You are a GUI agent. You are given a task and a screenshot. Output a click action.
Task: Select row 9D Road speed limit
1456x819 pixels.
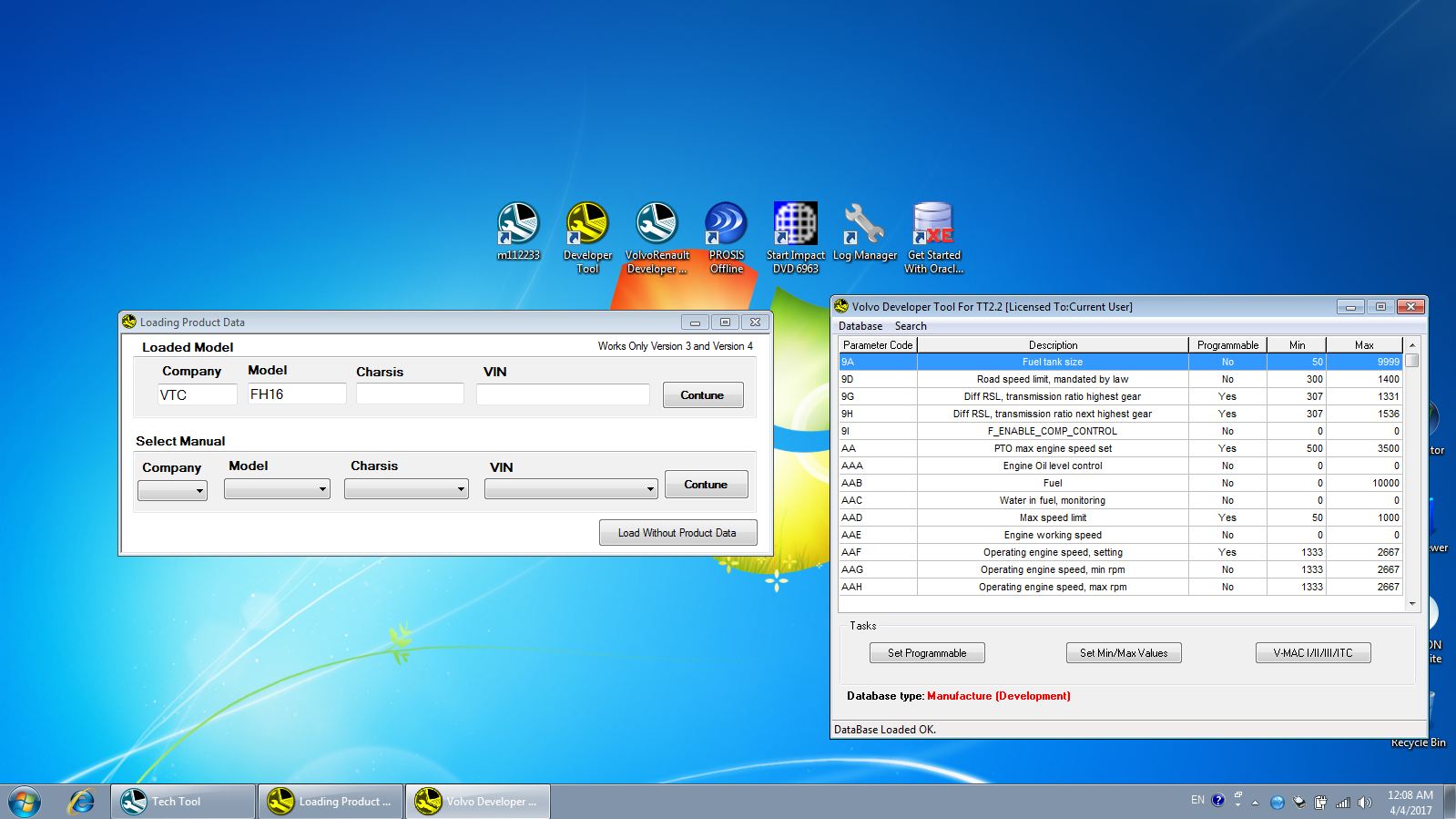click(1120, 379)
